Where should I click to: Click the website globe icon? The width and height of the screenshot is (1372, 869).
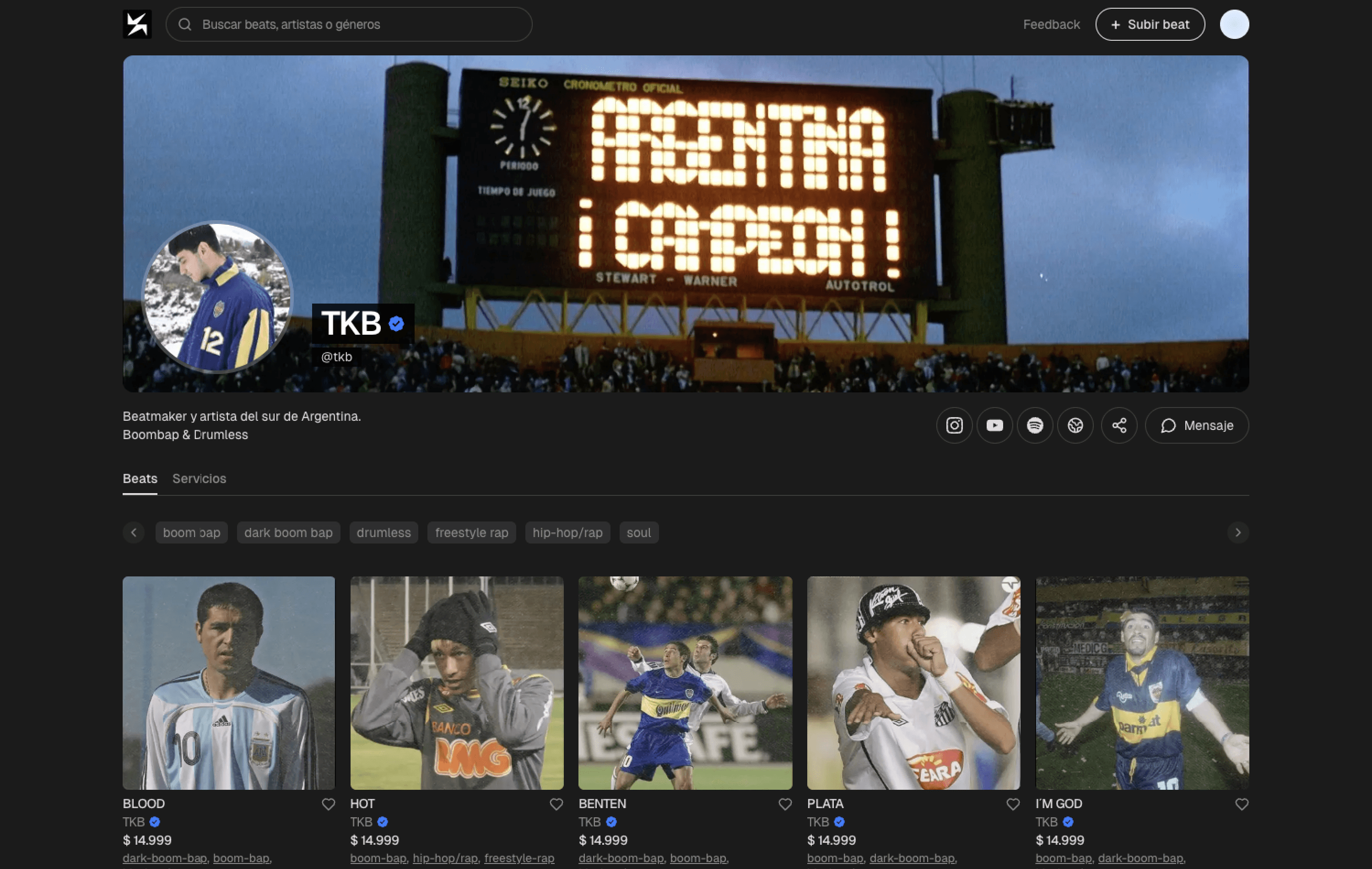[1075, 425]
